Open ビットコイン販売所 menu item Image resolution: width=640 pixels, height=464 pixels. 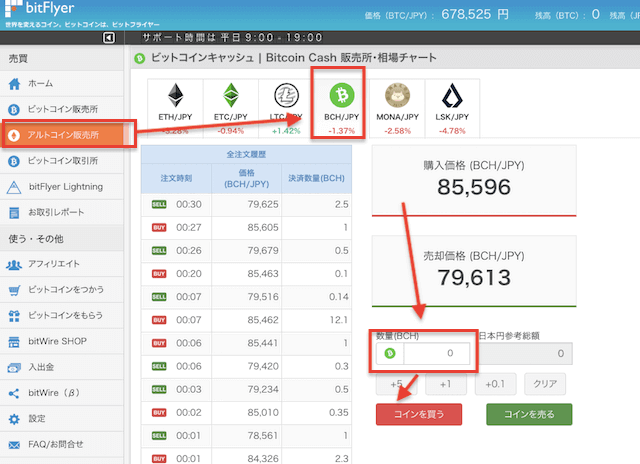(x=62, y=109)
